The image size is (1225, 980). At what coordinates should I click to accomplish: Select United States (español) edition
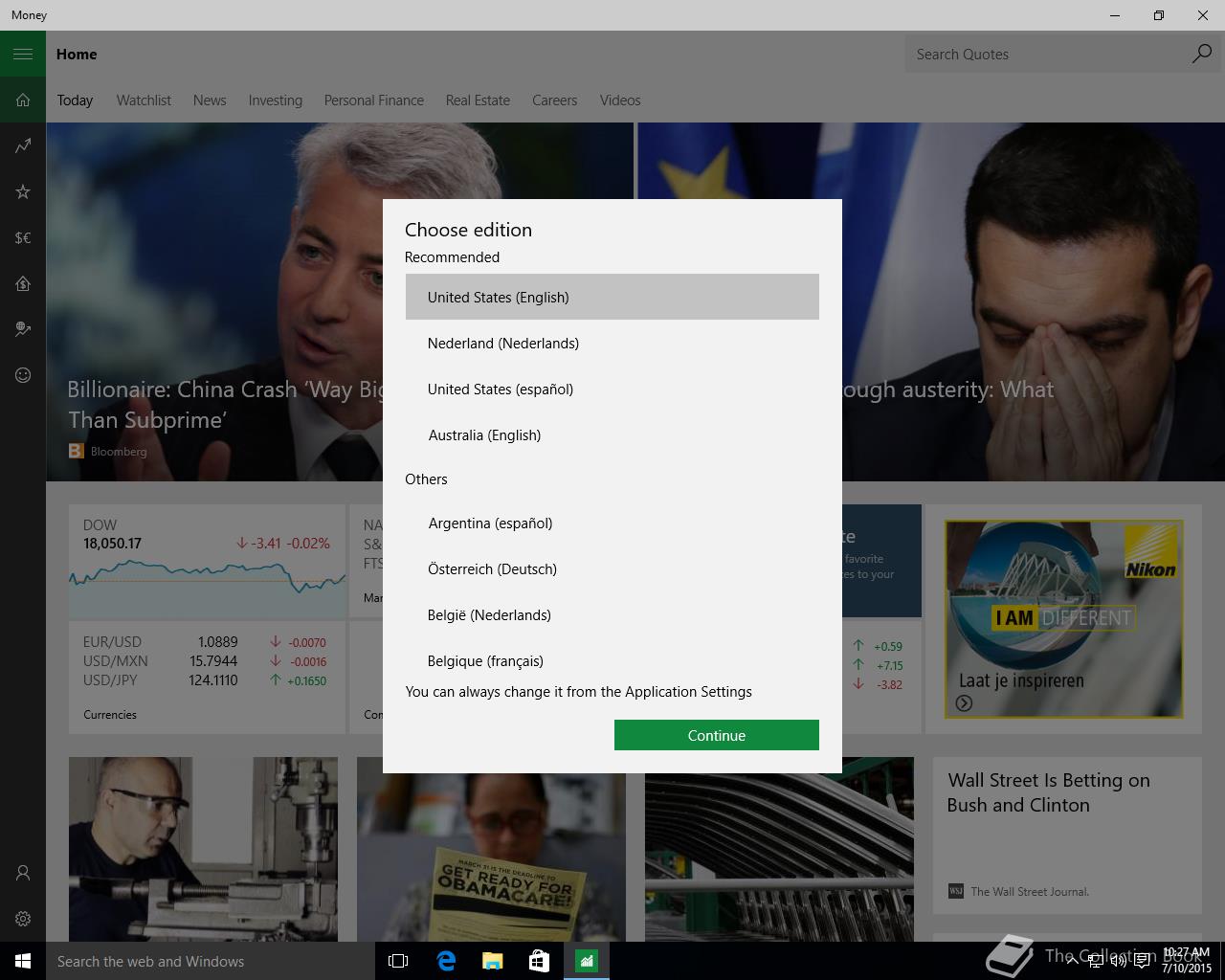click(x=612, y=389)
